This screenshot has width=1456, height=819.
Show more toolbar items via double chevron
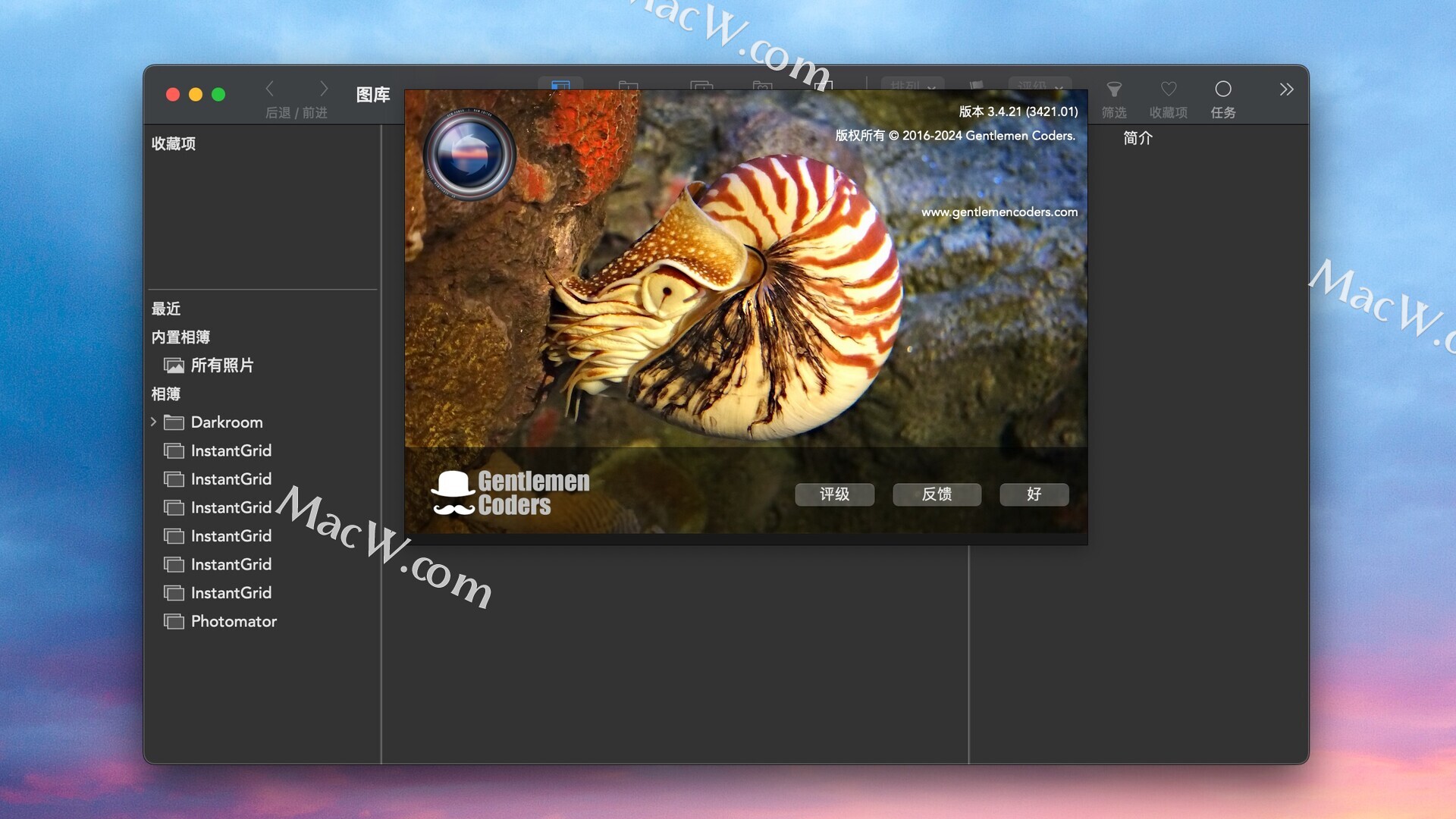tap(1286, 89)
